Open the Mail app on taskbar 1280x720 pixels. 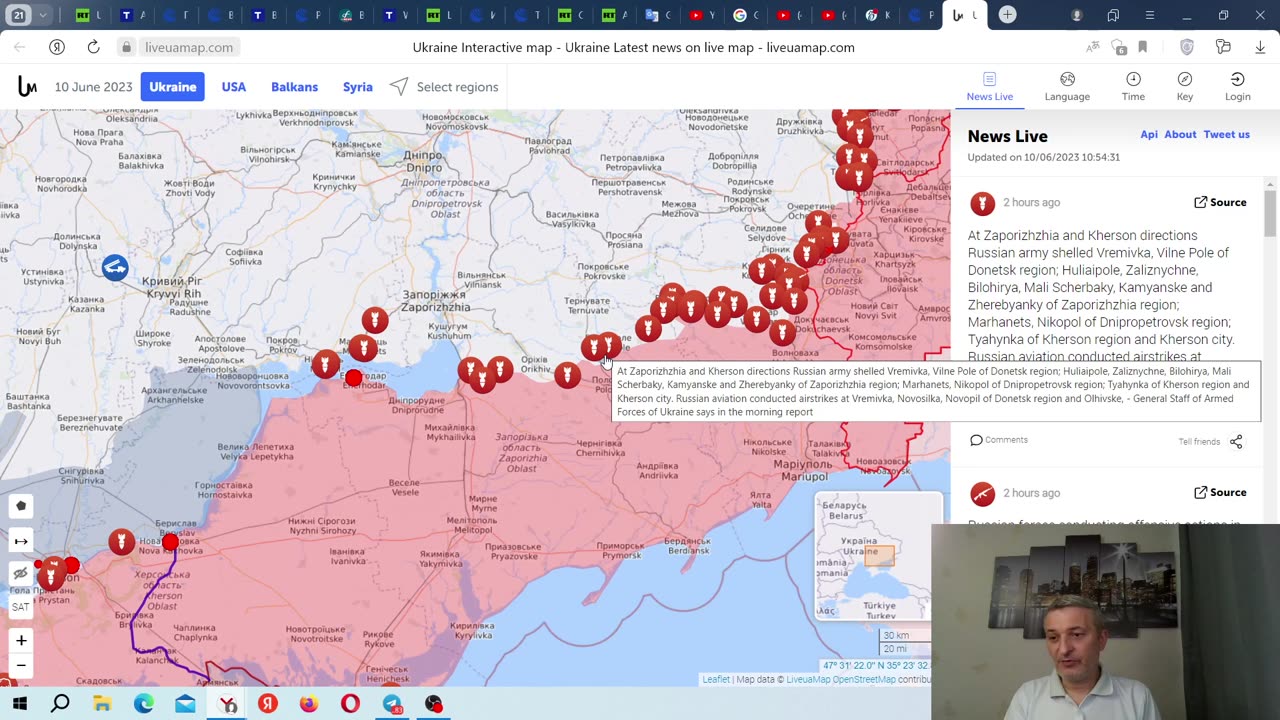point(185,704)
